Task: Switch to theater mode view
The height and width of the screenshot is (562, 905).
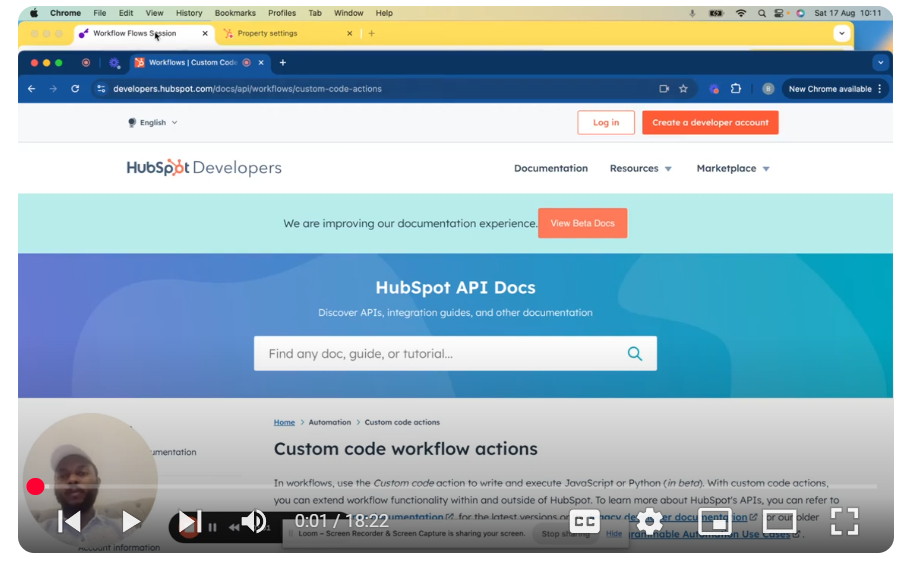Action: (x=779, y=522)
